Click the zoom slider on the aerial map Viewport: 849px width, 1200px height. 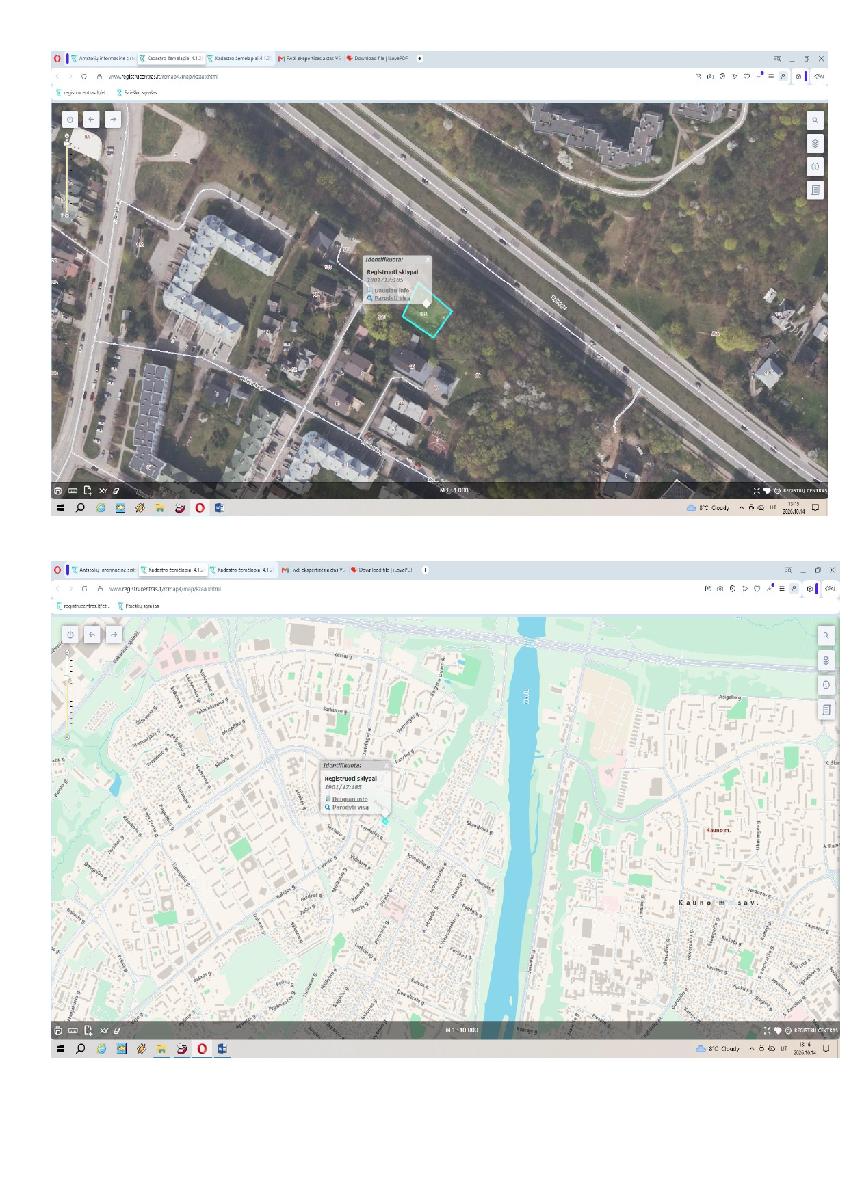pos(68,176)
